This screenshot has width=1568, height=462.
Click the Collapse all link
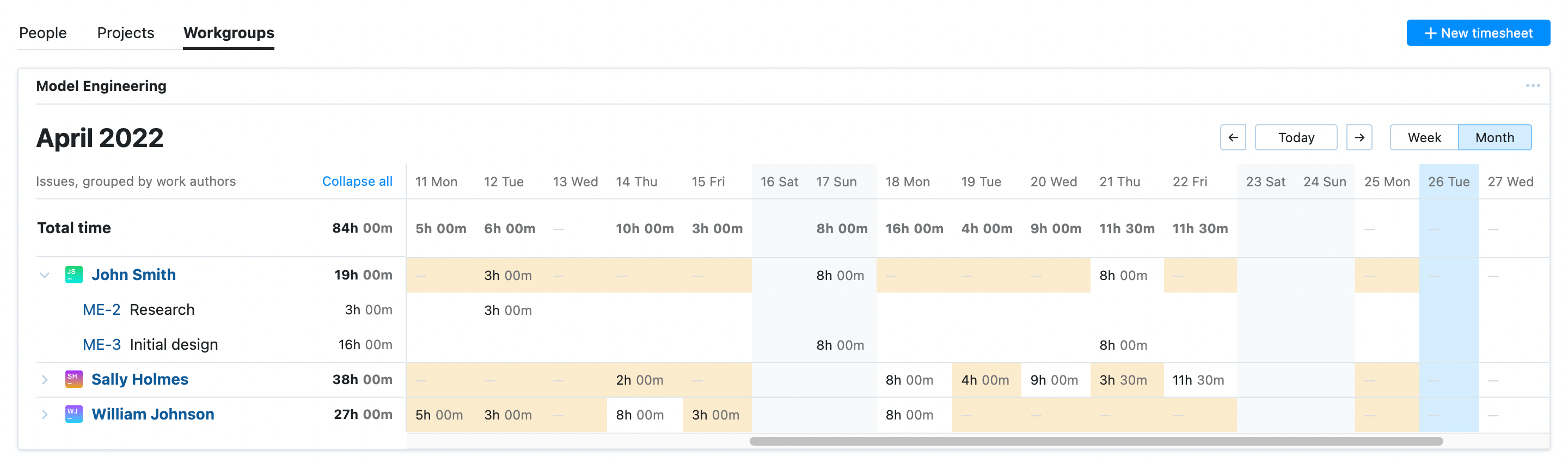357,181
